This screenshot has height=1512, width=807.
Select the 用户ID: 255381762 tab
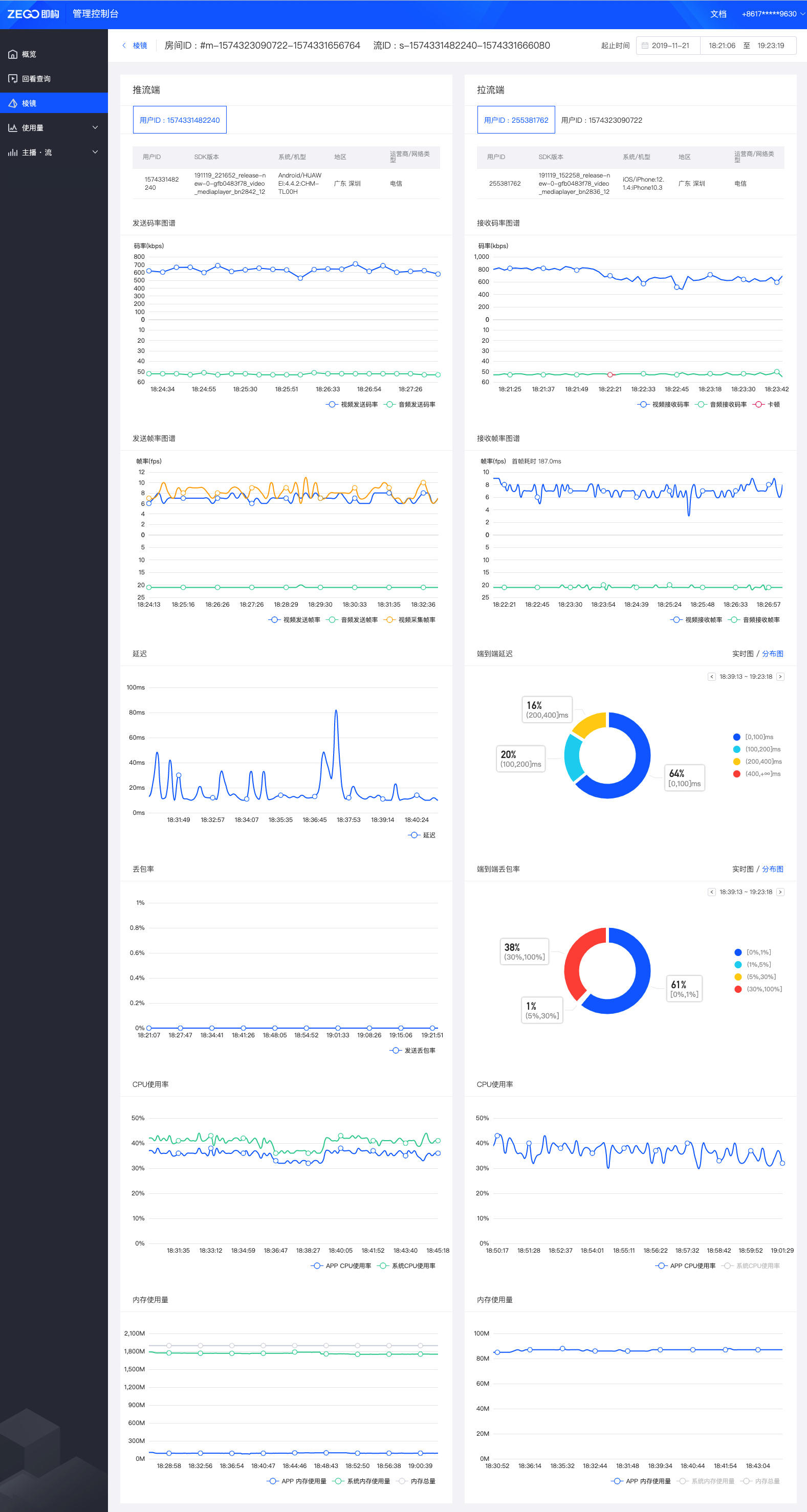tap(516, 120)
